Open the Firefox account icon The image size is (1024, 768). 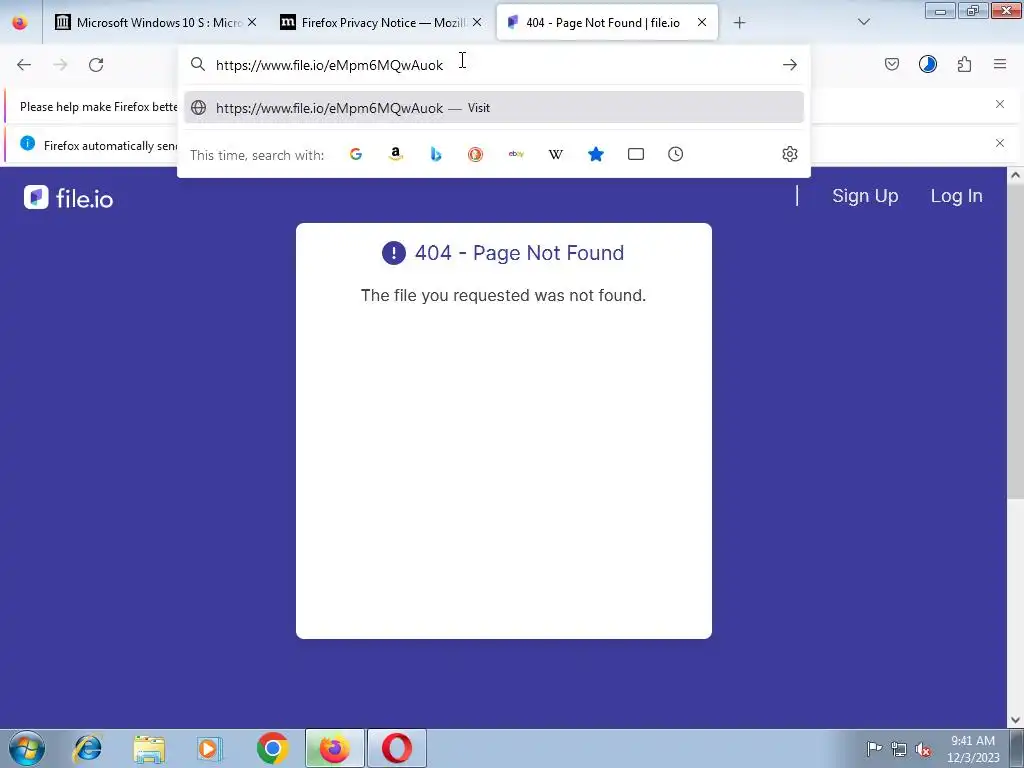click(x=927, y=64)
